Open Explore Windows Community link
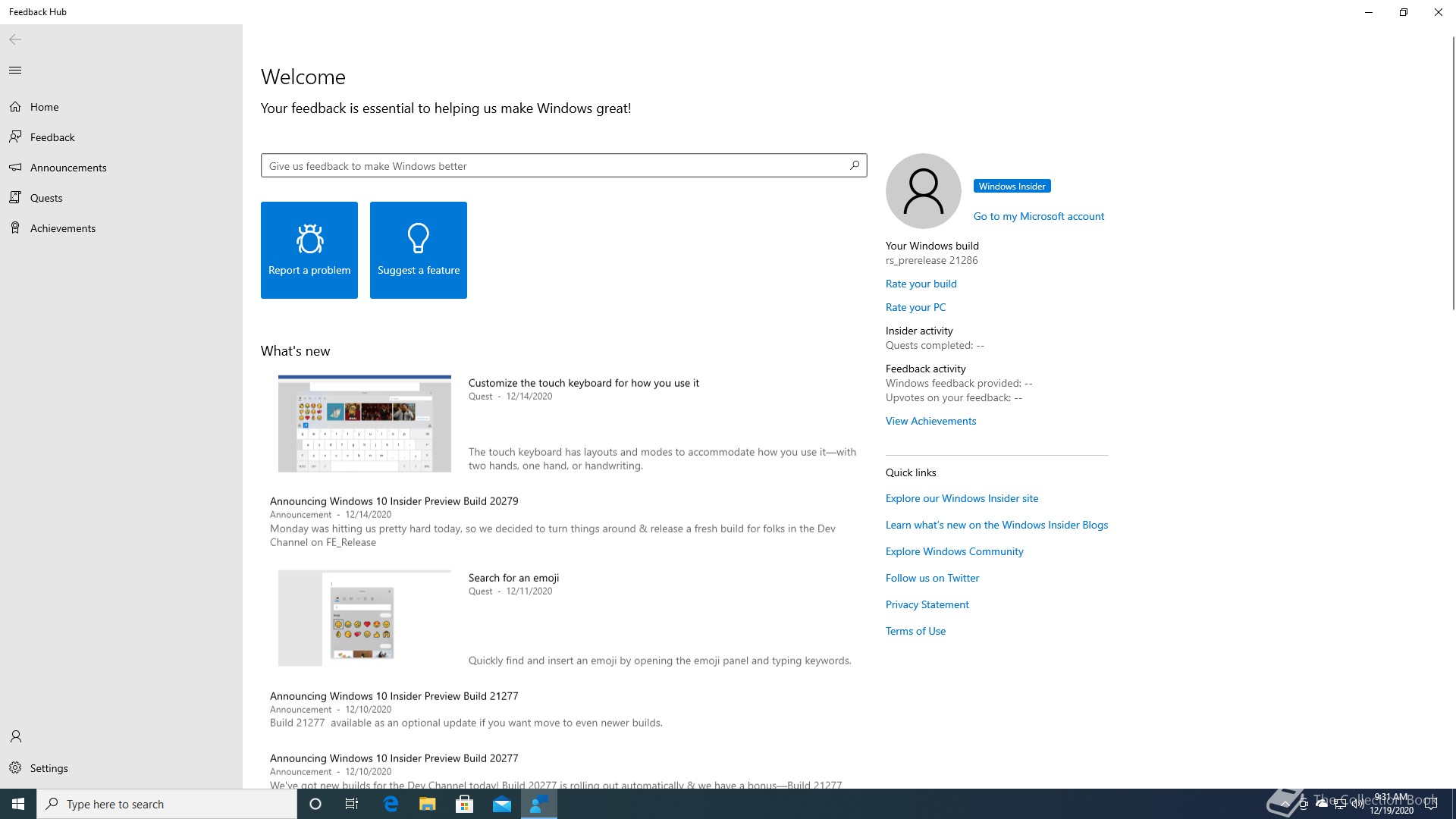The image size is (1456, 819). 955,551
